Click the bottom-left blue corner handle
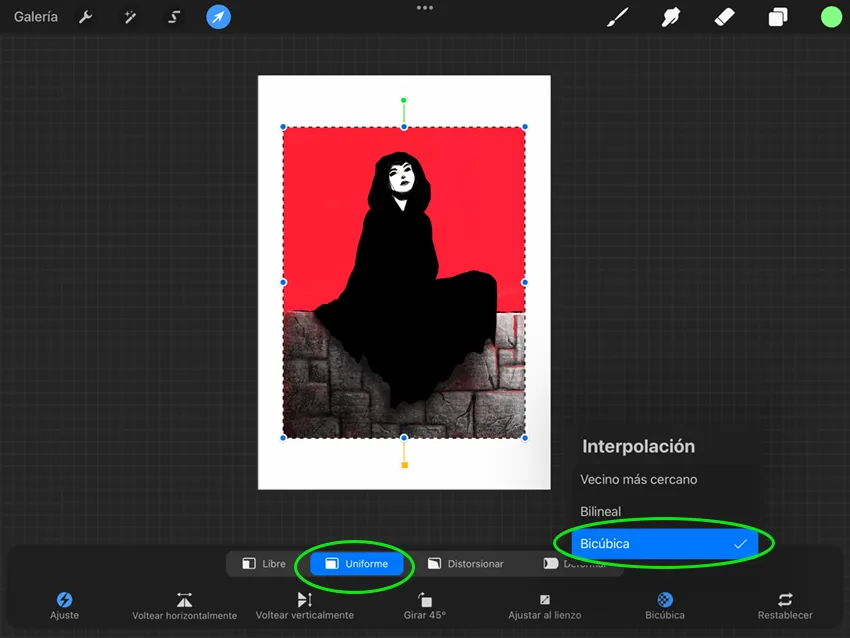 (283, 438)
